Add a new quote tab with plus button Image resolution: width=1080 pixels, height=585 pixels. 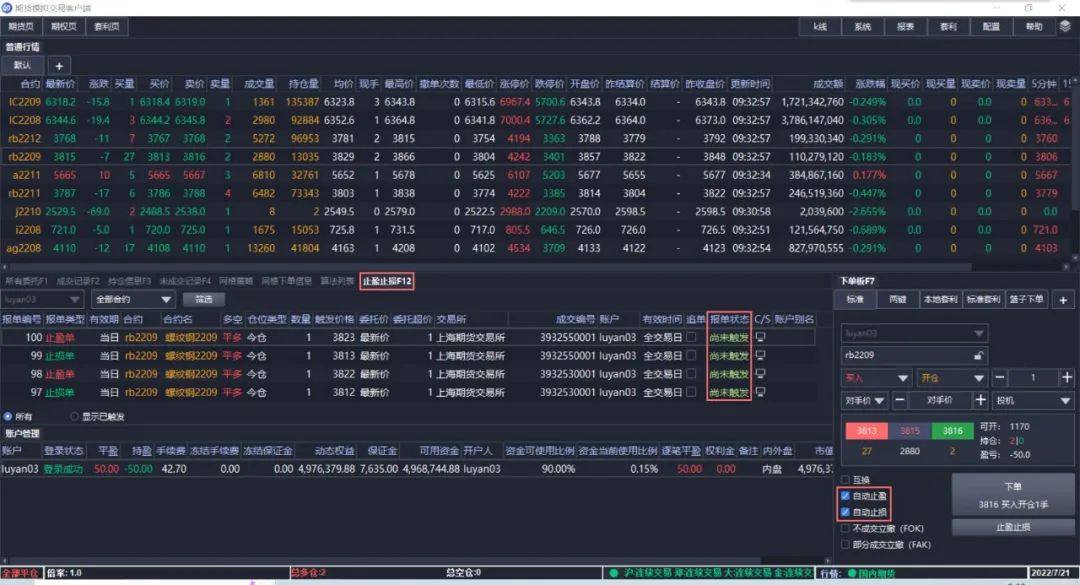[56, 65]
